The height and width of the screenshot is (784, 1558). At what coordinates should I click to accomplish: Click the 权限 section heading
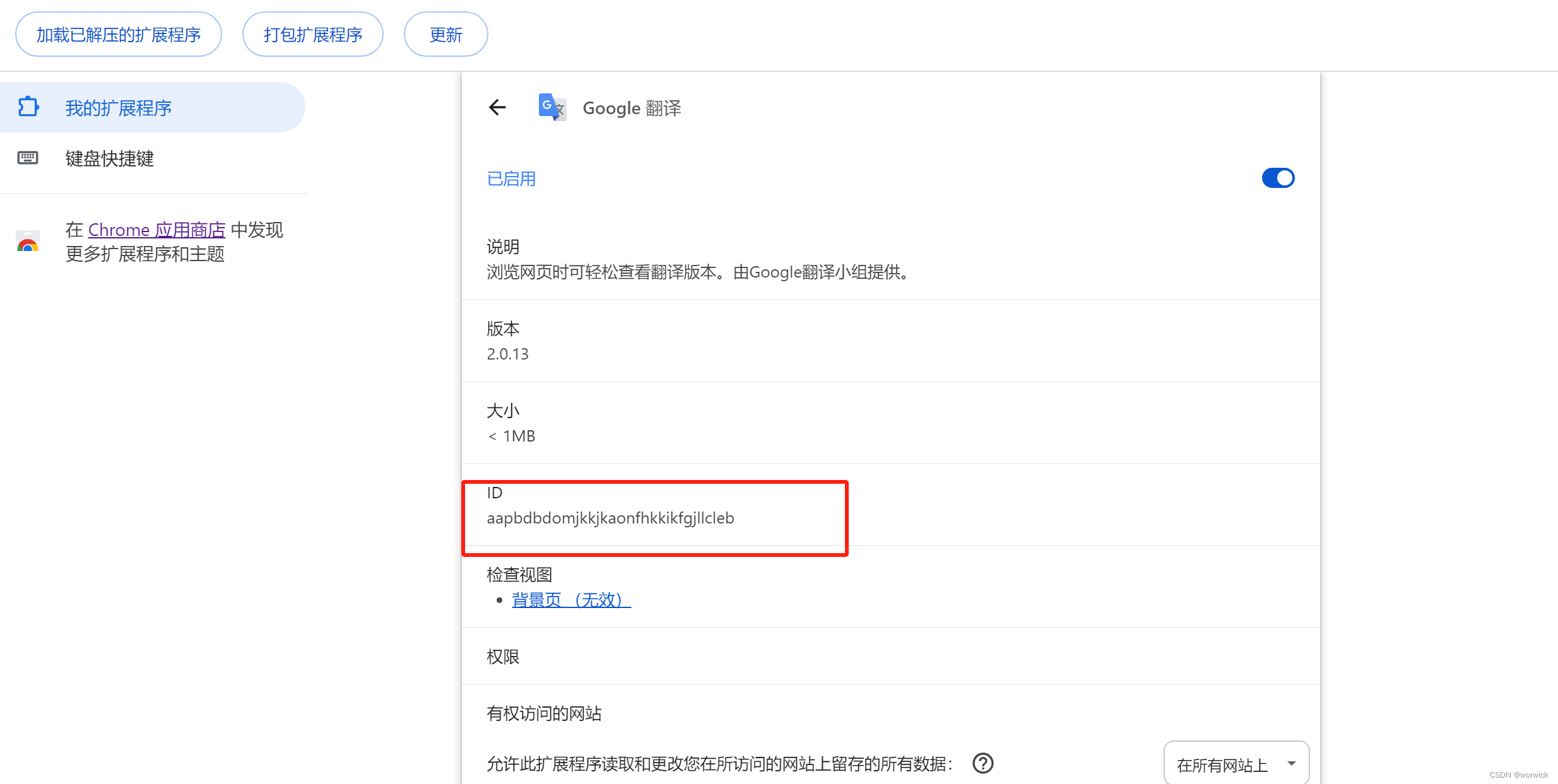tap(503, 657)
